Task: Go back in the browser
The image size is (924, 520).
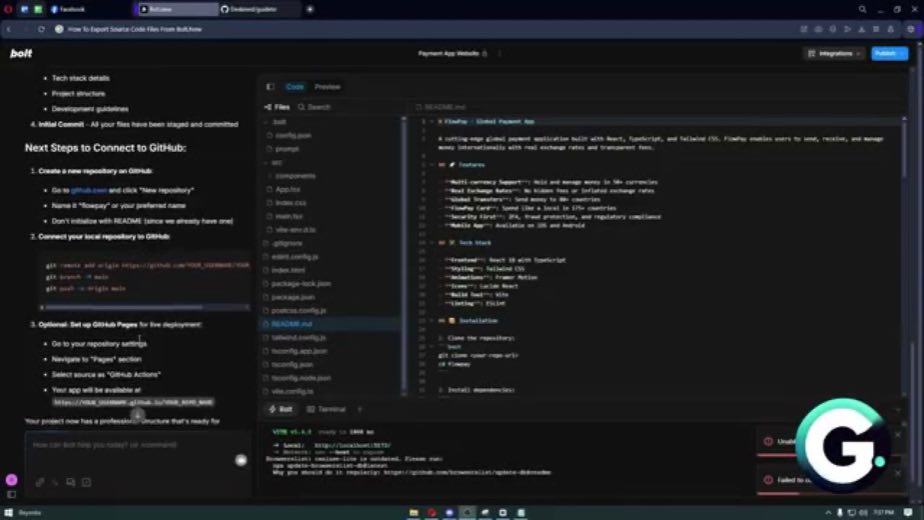Action: (9, 29)
